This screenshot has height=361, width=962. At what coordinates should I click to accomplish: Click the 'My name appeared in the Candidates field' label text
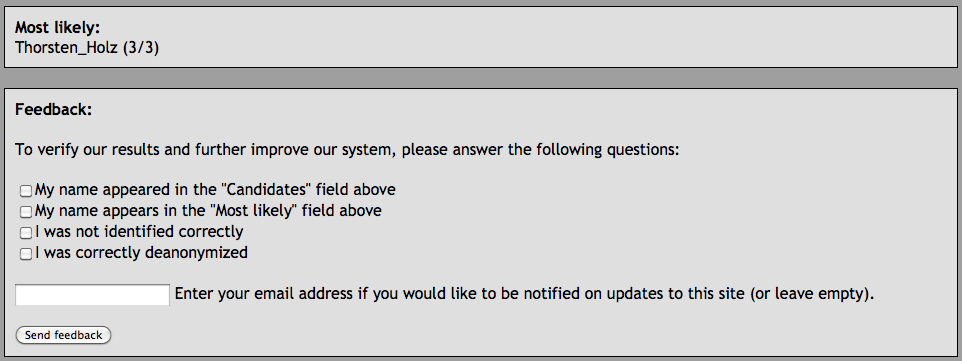click(215, 190)
